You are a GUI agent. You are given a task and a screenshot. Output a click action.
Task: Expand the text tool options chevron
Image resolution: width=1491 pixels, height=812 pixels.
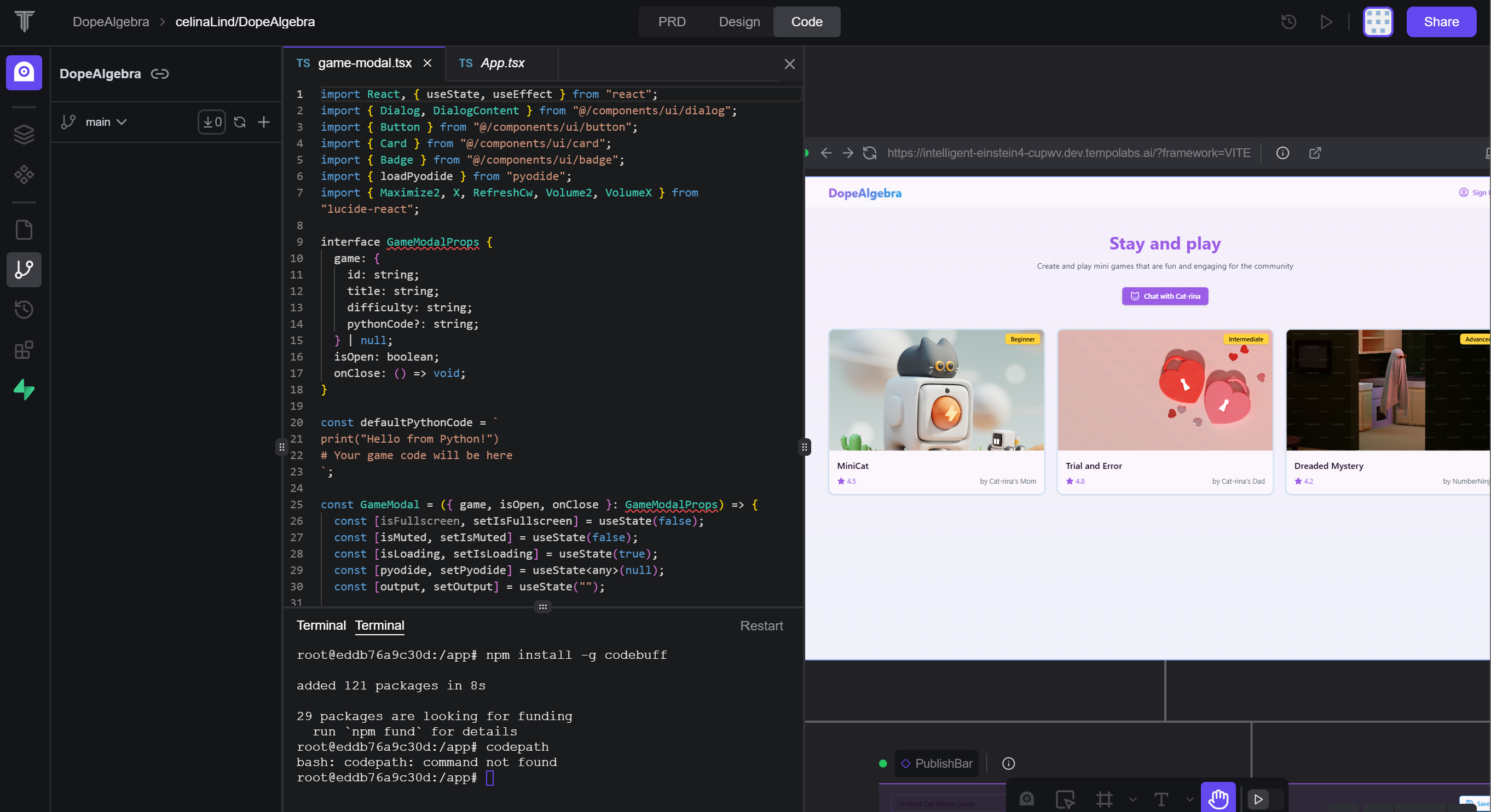[1189, 799]
